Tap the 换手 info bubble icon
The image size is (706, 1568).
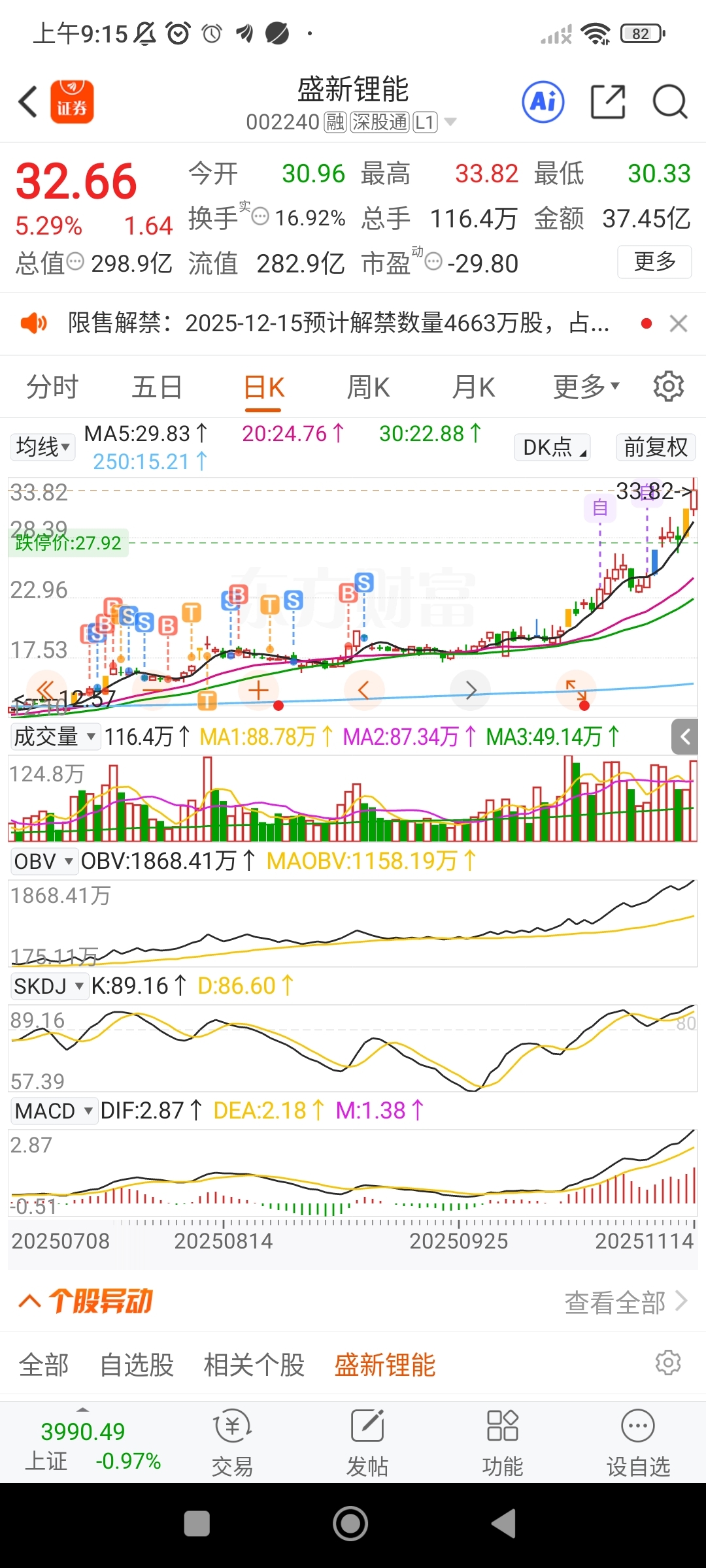(x=260, y=216)
